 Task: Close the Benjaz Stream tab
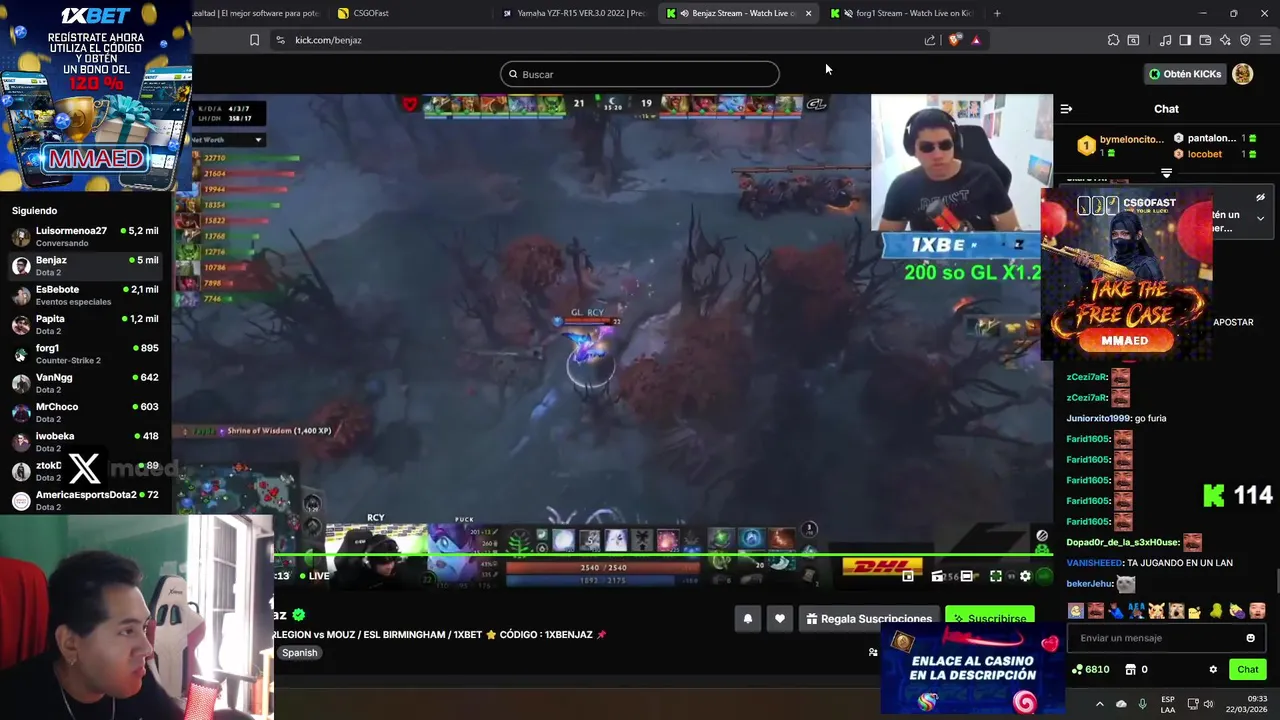tap(808, 13)
